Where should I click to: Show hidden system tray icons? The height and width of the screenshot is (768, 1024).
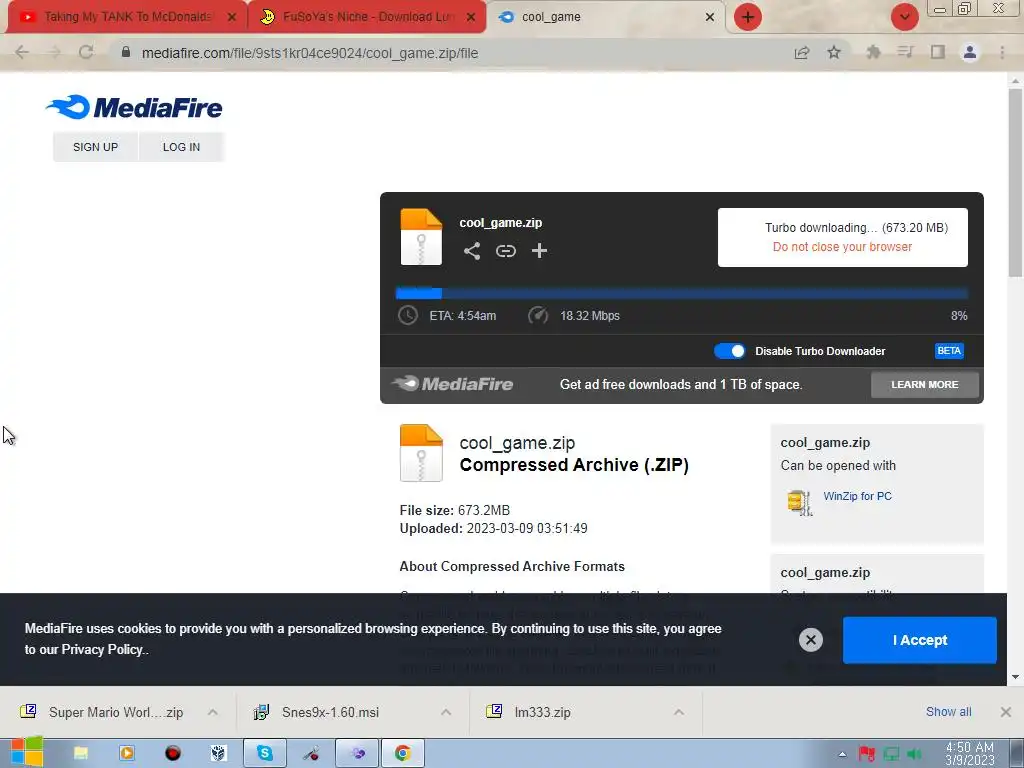[842, 754]
